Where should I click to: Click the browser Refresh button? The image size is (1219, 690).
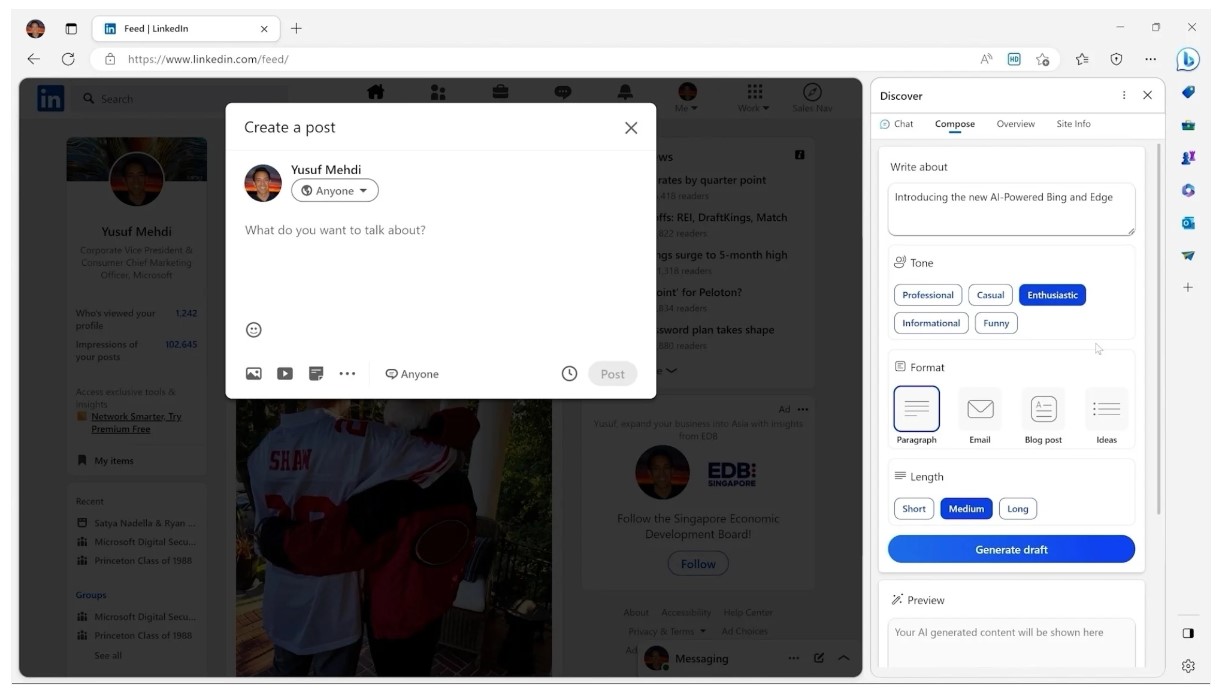(x=68, y=59)
